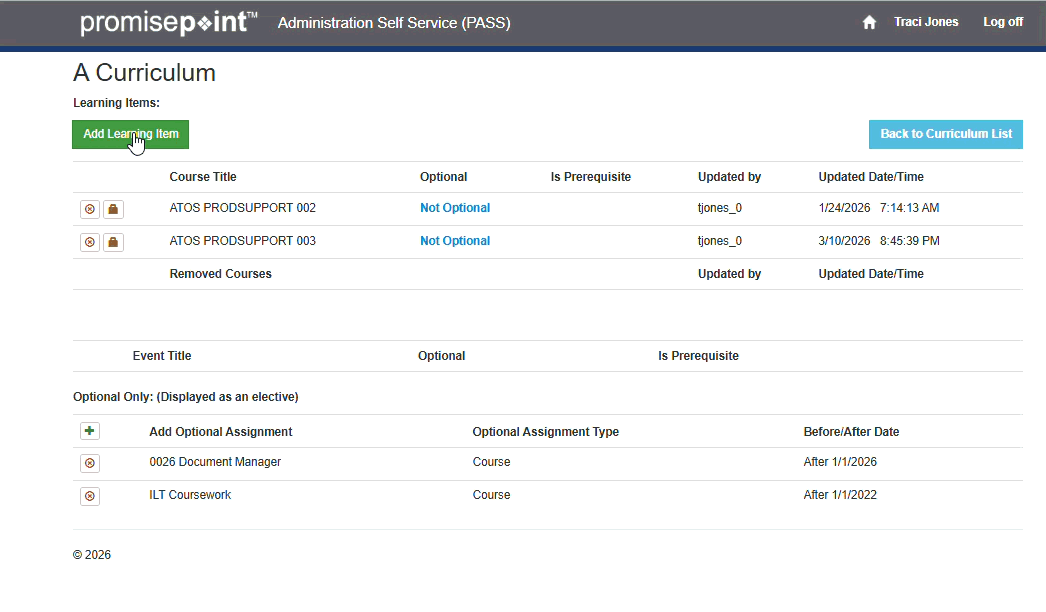1046x612 pixels.
Task: Click the promisepoint logo
Action: point(168,23)
